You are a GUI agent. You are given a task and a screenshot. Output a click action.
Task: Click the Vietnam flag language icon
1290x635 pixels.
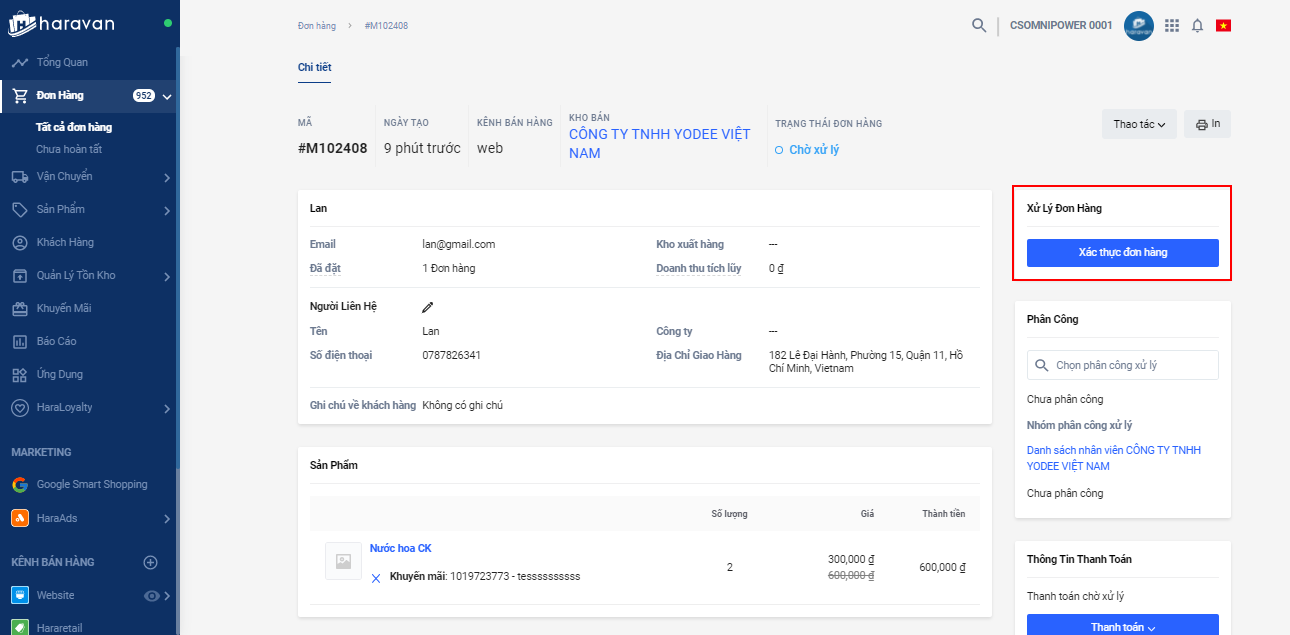1223,25
